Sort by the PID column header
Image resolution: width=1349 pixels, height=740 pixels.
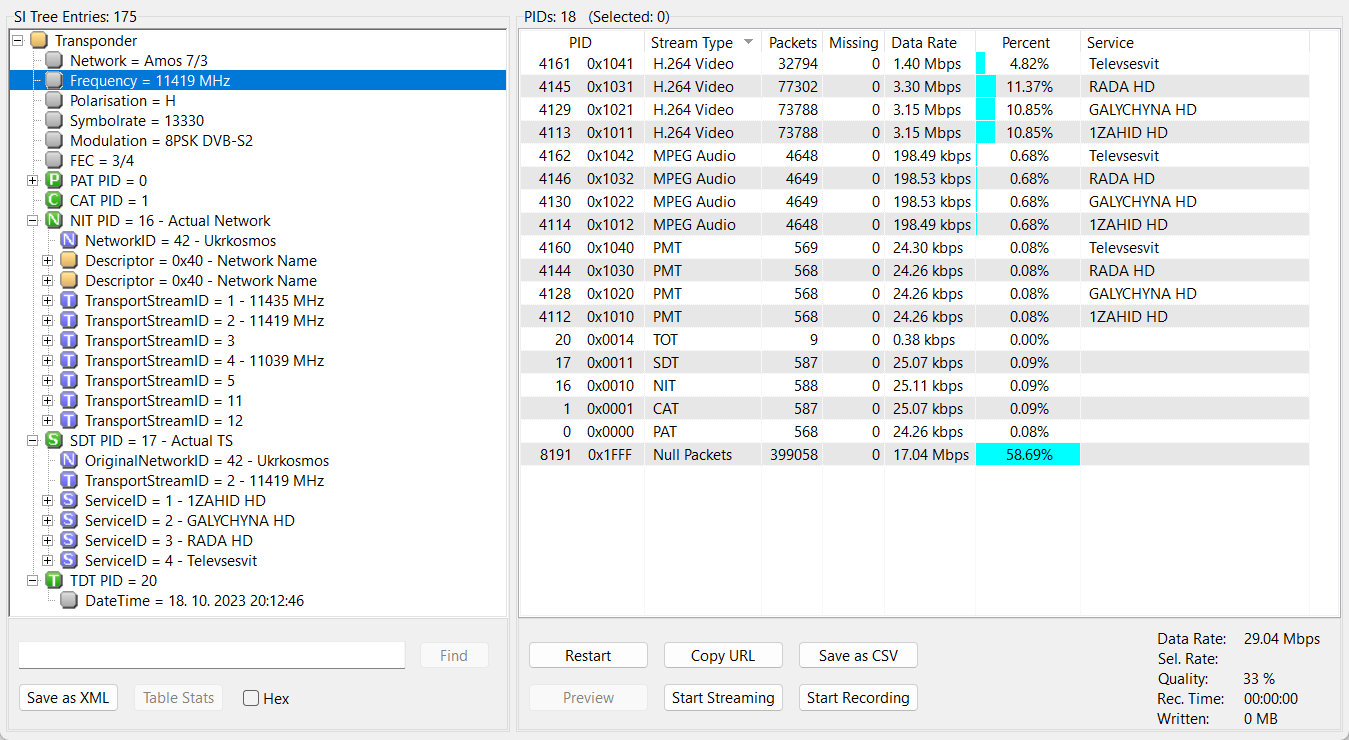tap(582, 43)
